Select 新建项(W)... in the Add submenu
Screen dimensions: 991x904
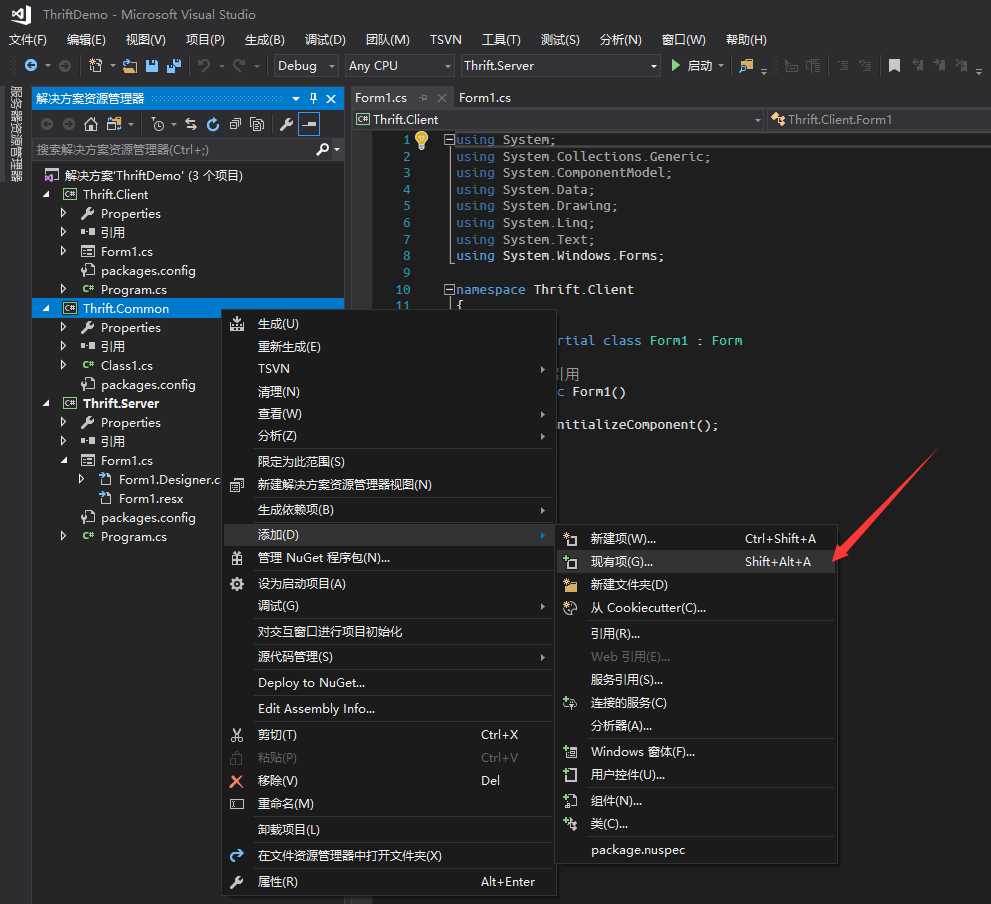696,539
